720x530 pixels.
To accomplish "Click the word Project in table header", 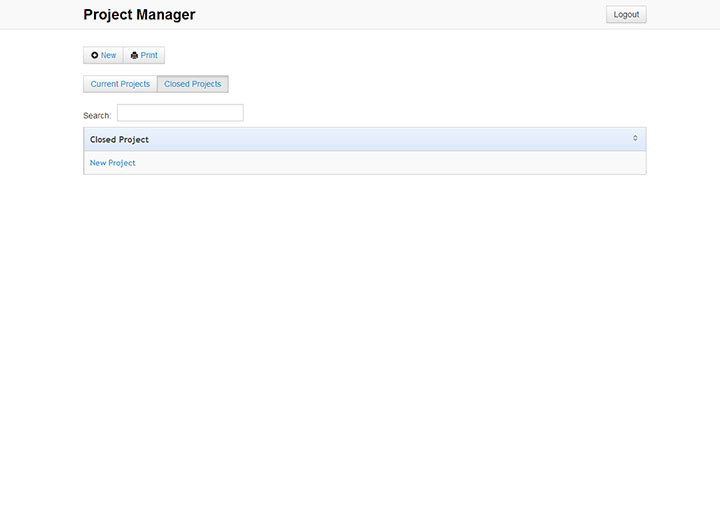I will [x=134, y=140].
